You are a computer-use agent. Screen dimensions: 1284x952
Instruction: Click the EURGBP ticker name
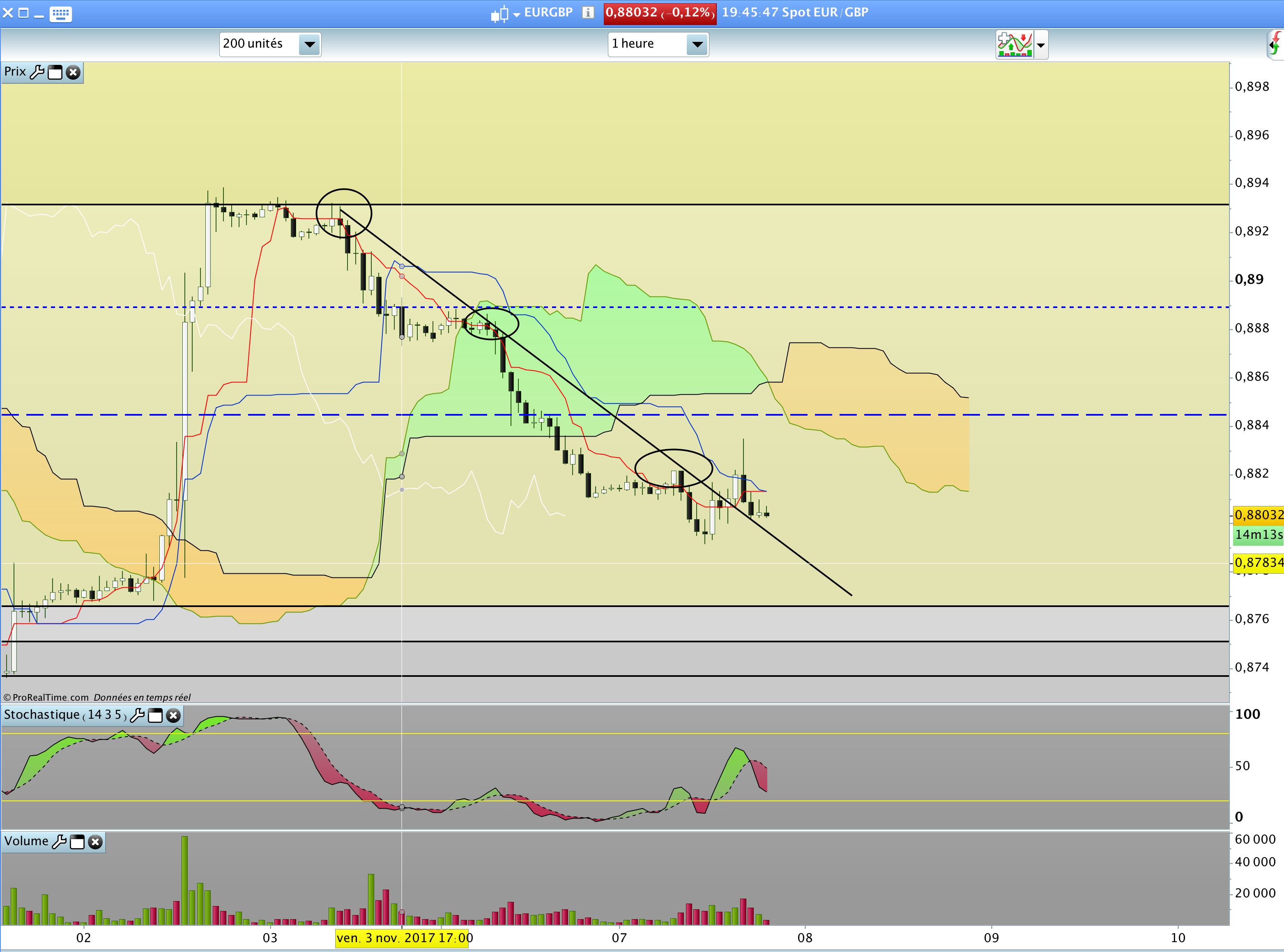(x=548, y=13)
